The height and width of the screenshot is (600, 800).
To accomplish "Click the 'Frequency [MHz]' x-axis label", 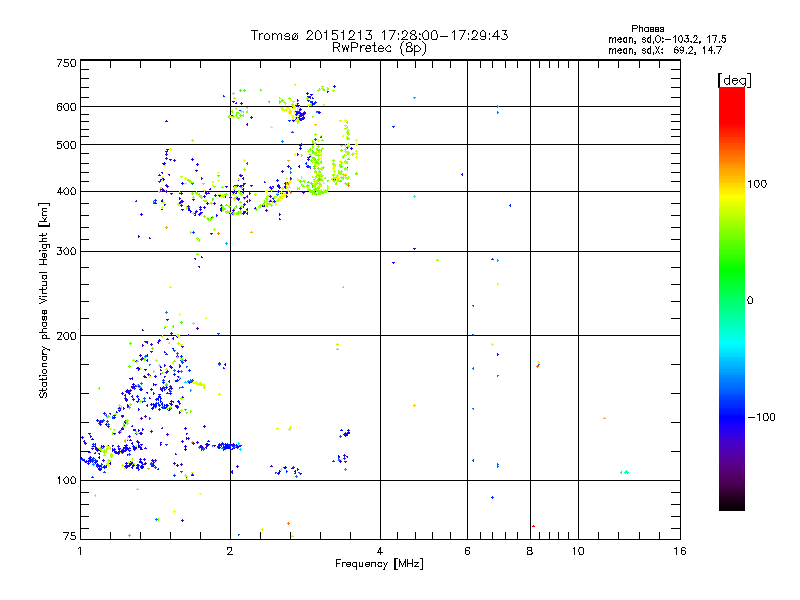I will click(x=379, y=564).
